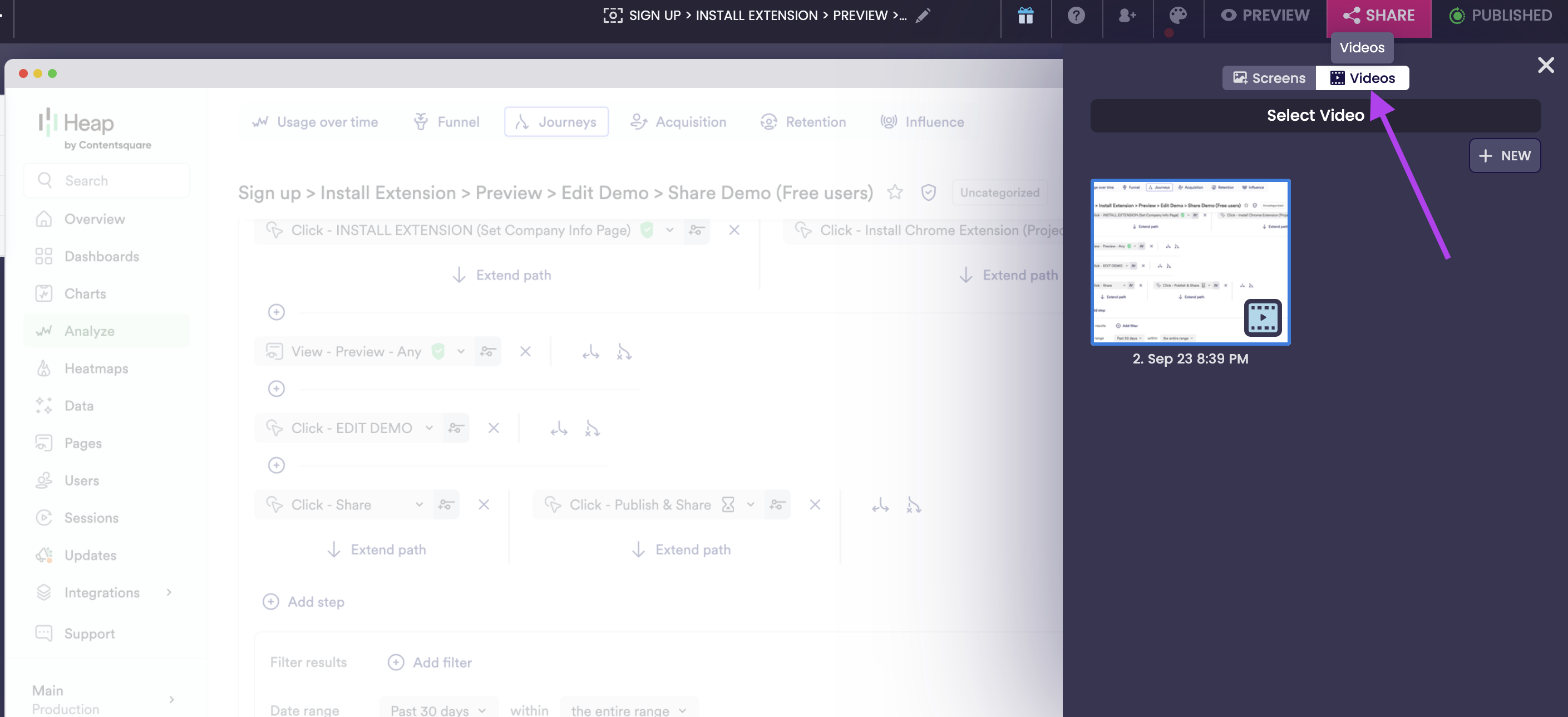
Task: Remove the Click - EDIT DEMO step
Action: click(494, 428)
